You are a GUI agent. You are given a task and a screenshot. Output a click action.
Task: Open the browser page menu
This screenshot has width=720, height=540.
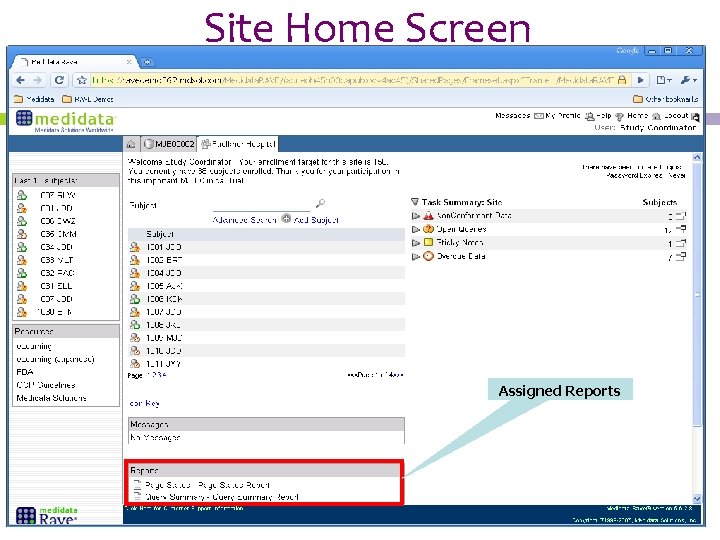664,80
